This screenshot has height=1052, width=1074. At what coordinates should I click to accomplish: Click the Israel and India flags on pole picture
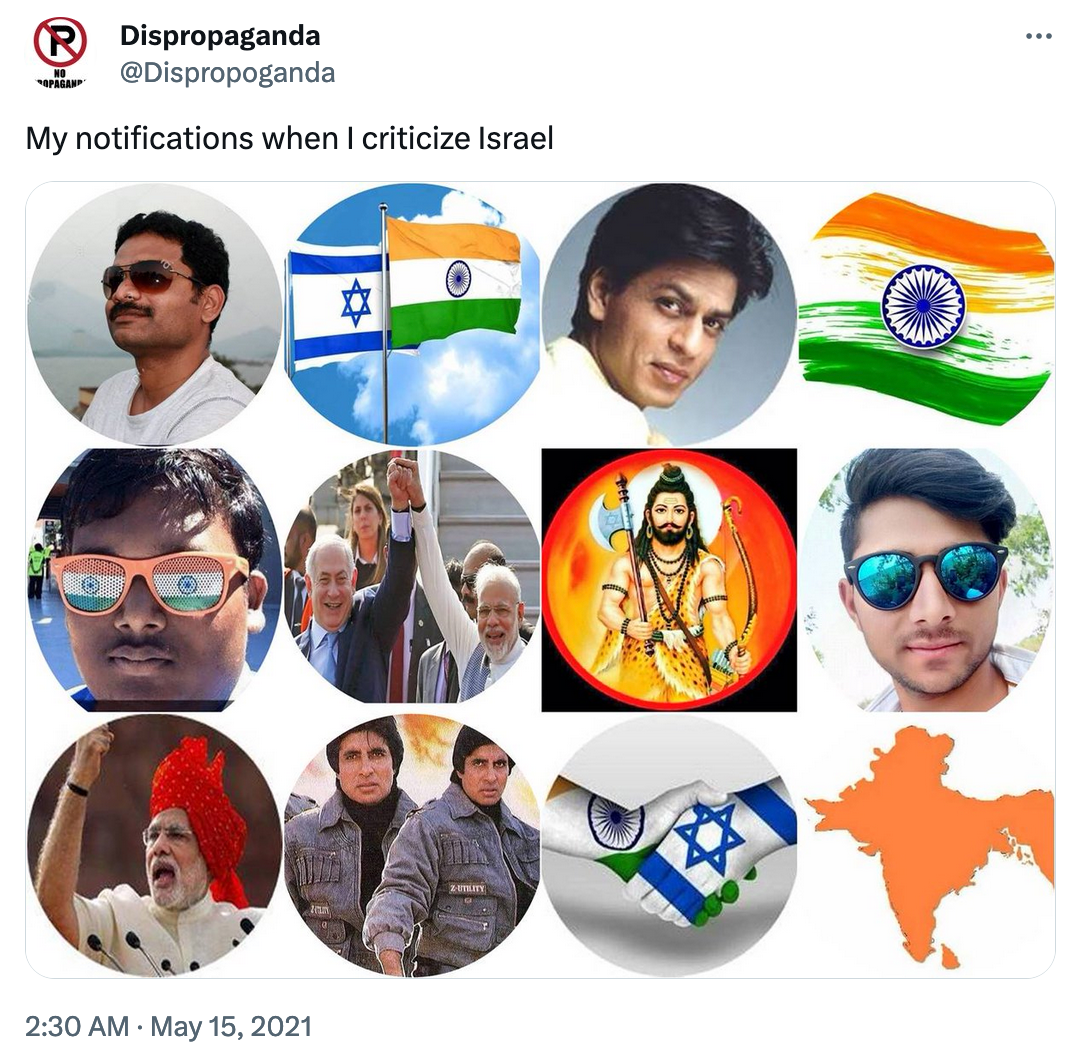point(412,314)
